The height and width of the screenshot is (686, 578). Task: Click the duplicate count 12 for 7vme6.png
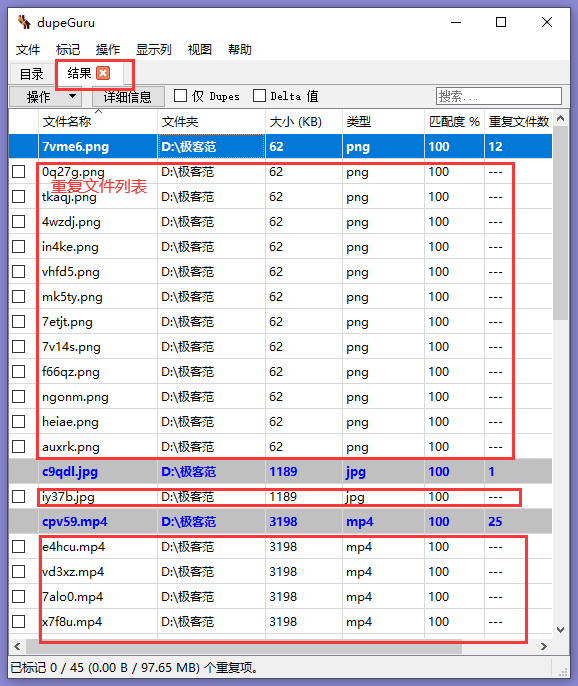pos(495,147)
